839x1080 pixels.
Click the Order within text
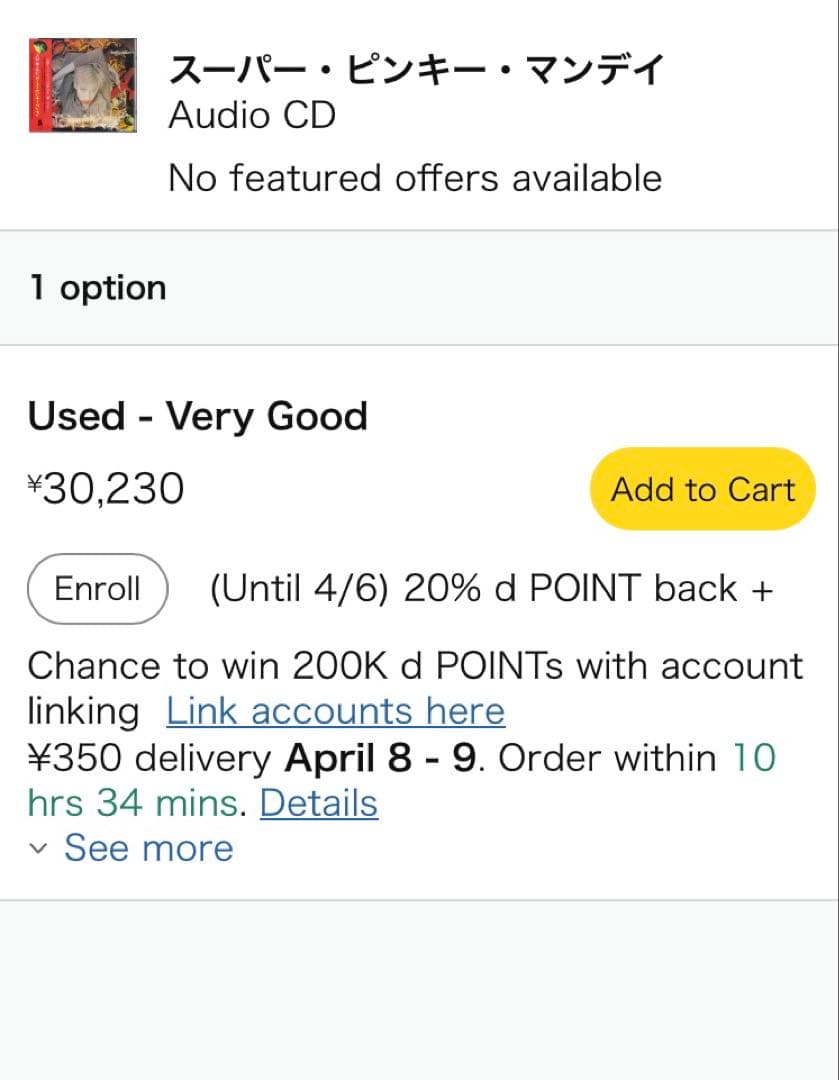click(x=607, y=759)
